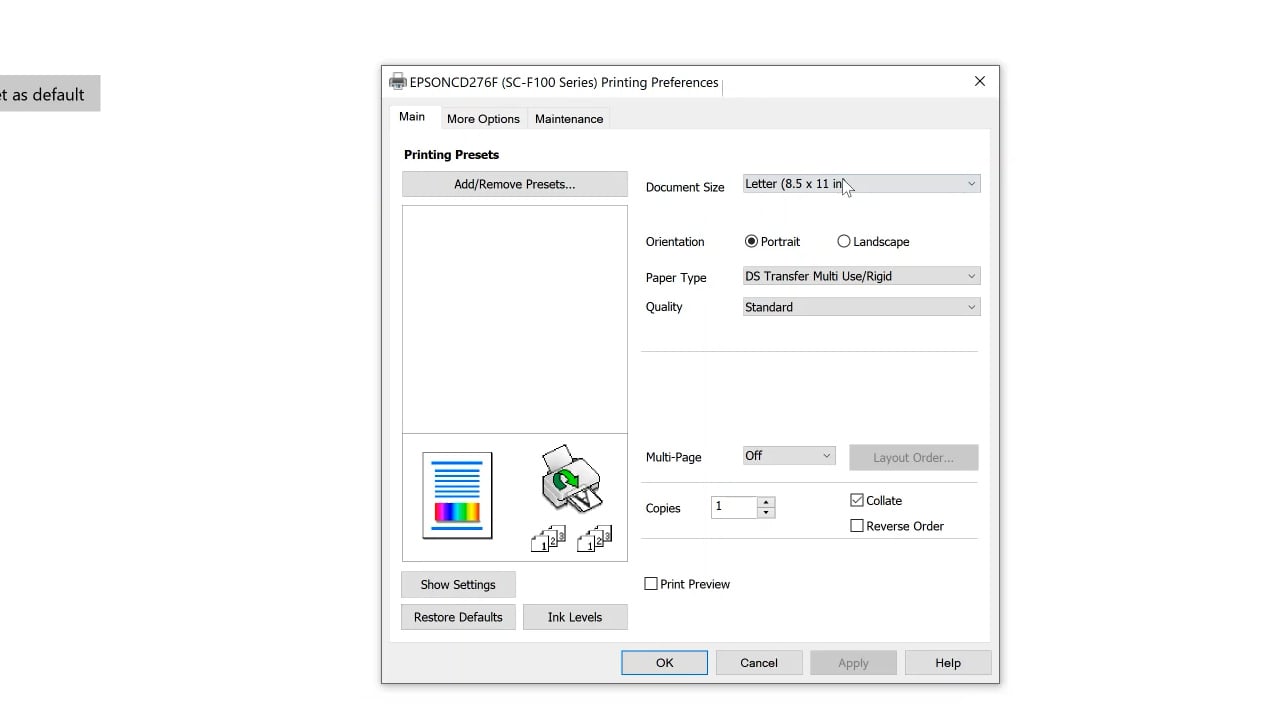Increase the Copies count with up arrow
This screenshot has width=1280, height=720.
tap(766, 502)
